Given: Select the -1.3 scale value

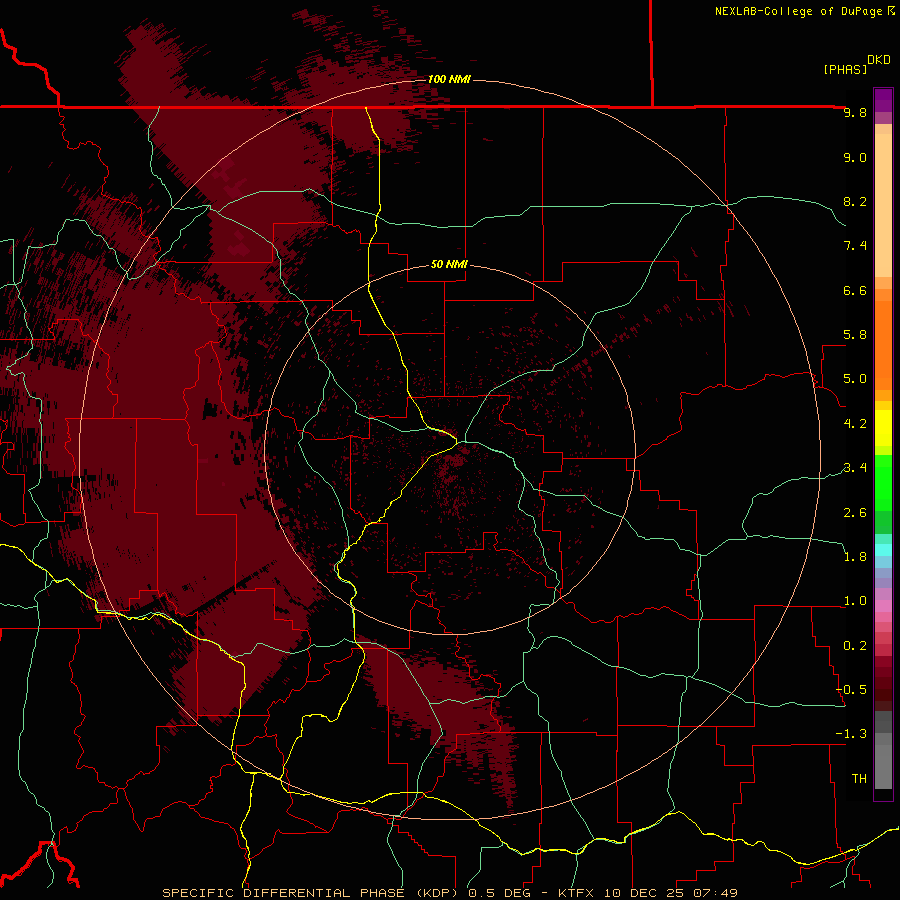Looking at the screenshot, I should [x=851, y=734].
